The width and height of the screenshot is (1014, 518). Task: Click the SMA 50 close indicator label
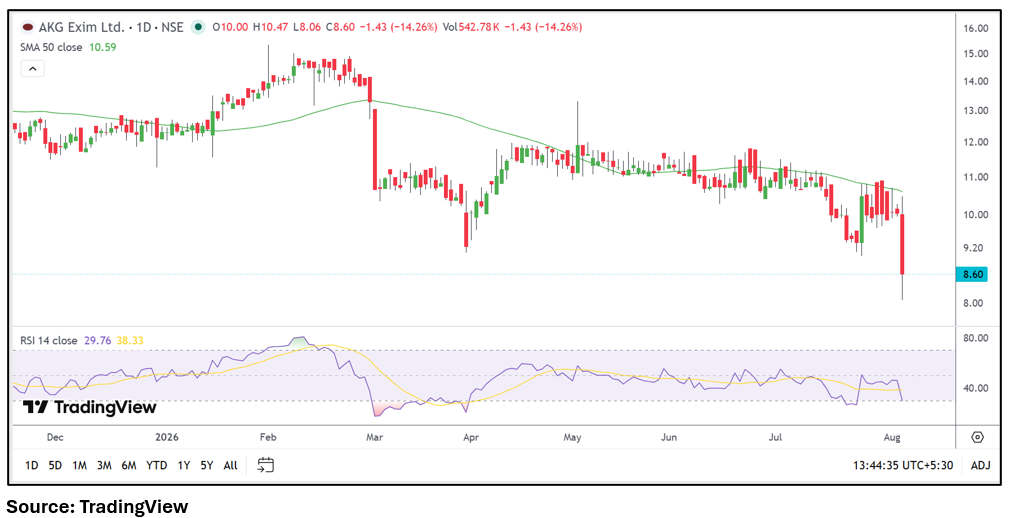pyautogui.click(x=51, y=47)
